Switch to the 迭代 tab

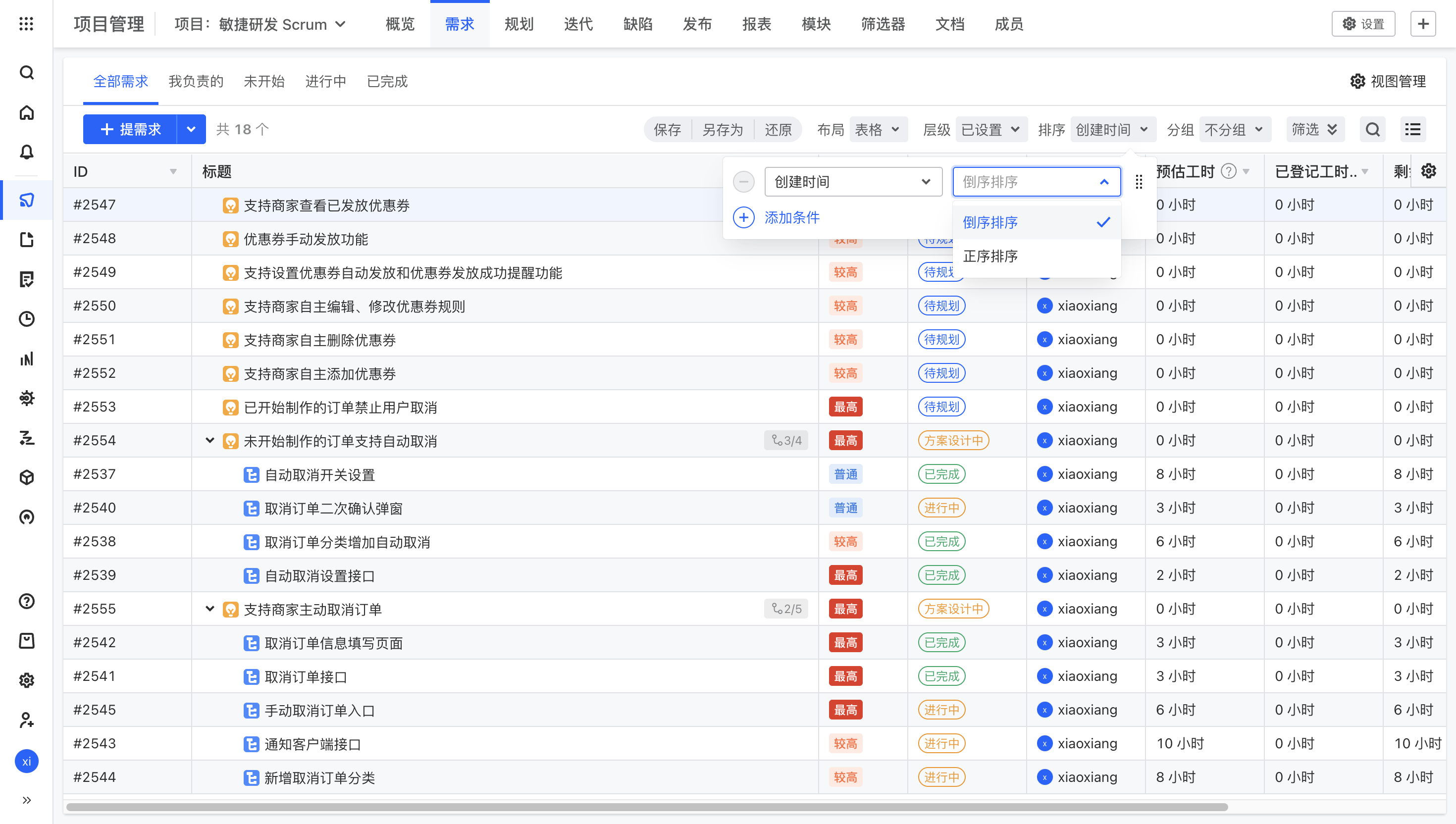578,24
